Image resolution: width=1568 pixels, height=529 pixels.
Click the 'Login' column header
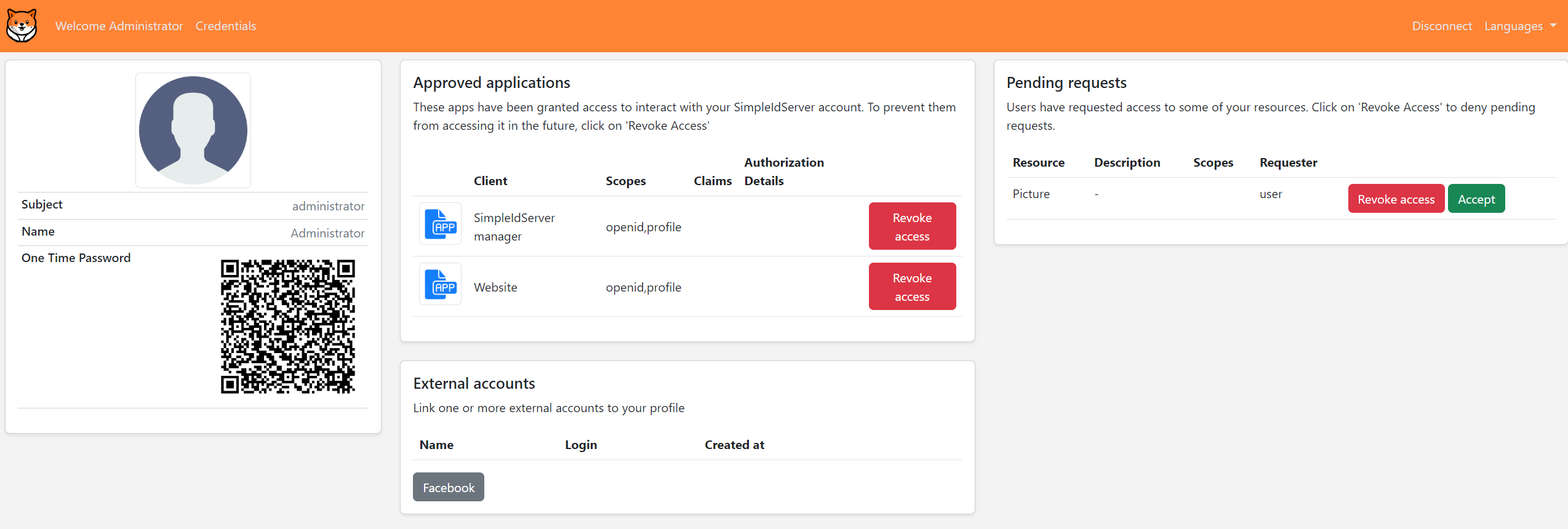[x=581, y=445]
